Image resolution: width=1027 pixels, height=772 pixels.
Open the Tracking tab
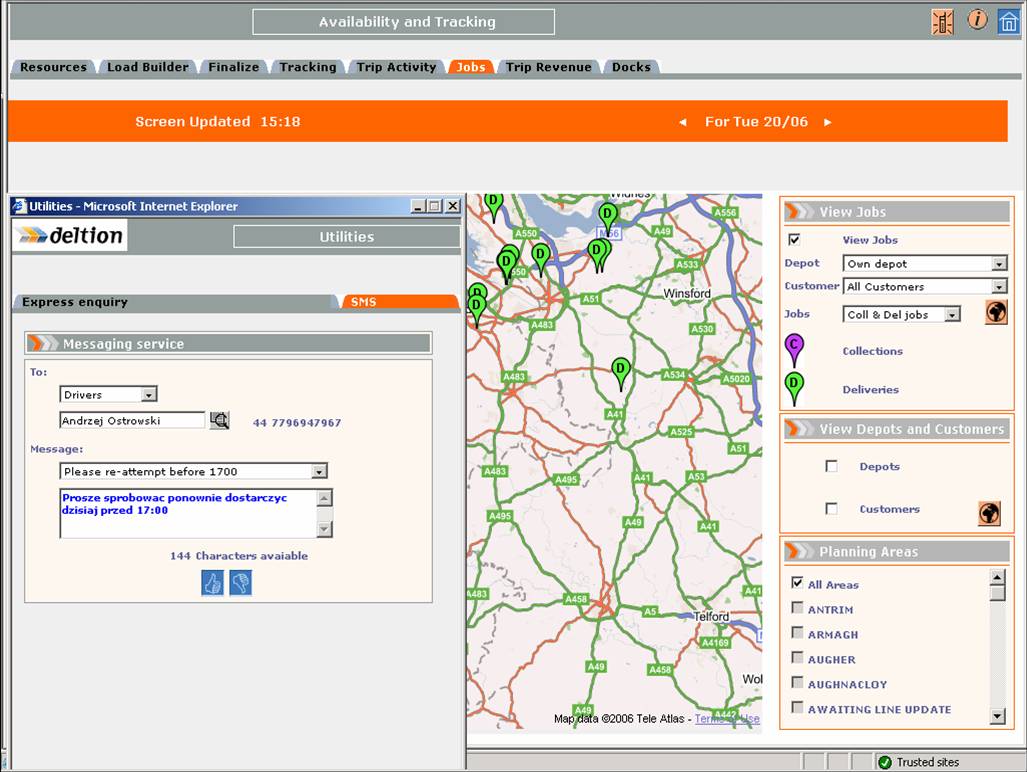tap(307, 67)
